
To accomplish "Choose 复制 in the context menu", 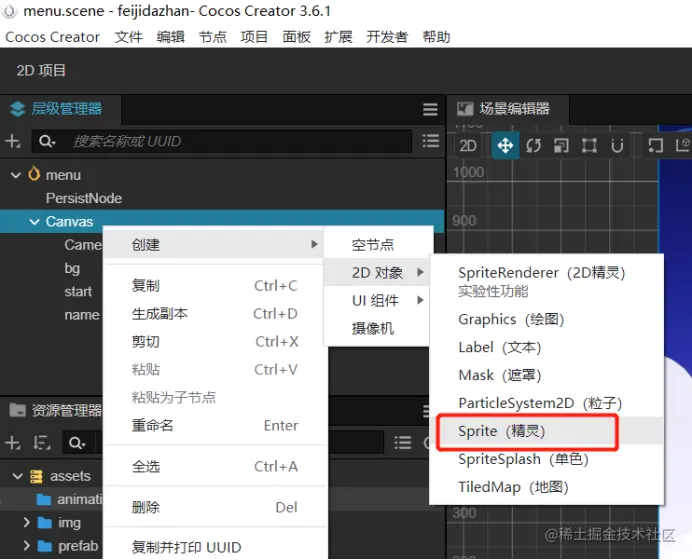I will tap(214, 286).
